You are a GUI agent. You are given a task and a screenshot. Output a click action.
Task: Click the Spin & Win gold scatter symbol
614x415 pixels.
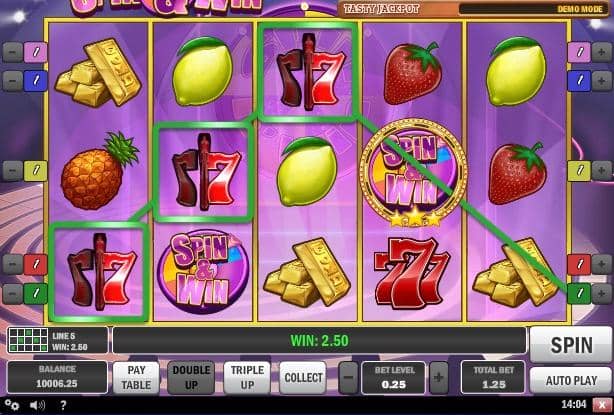[414, 173]
